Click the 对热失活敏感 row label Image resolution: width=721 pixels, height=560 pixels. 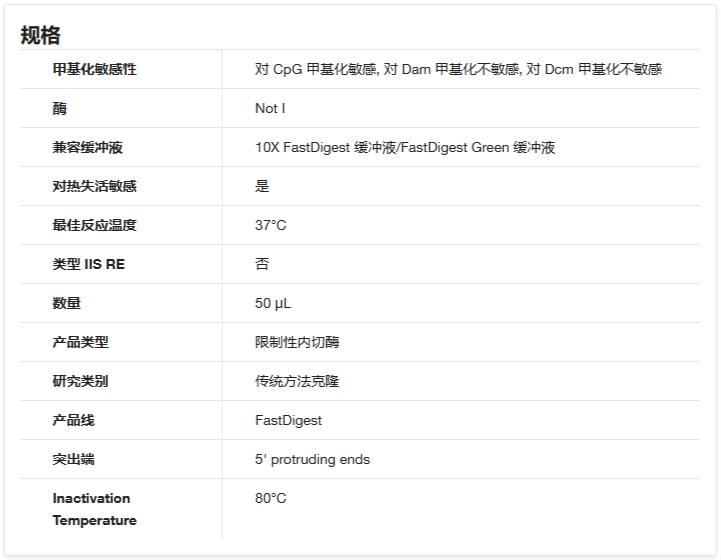94,186
